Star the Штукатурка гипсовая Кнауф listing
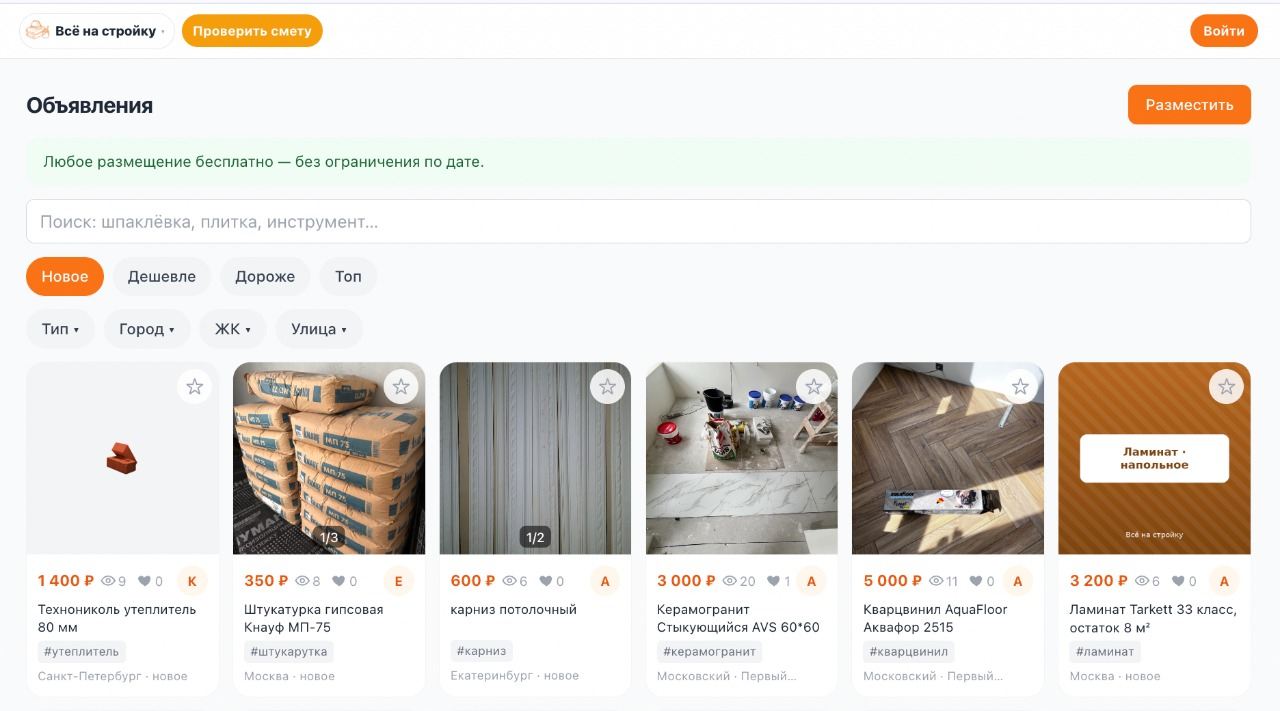Viewport: 1280px width, 711px height. pyautogui.click(x=401, y=387)
